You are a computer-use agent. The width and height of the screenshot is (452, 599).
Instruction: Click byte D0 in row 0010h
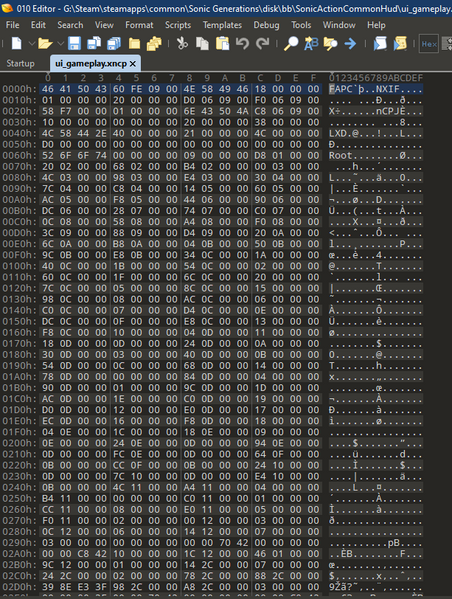[x=190, y=100]
